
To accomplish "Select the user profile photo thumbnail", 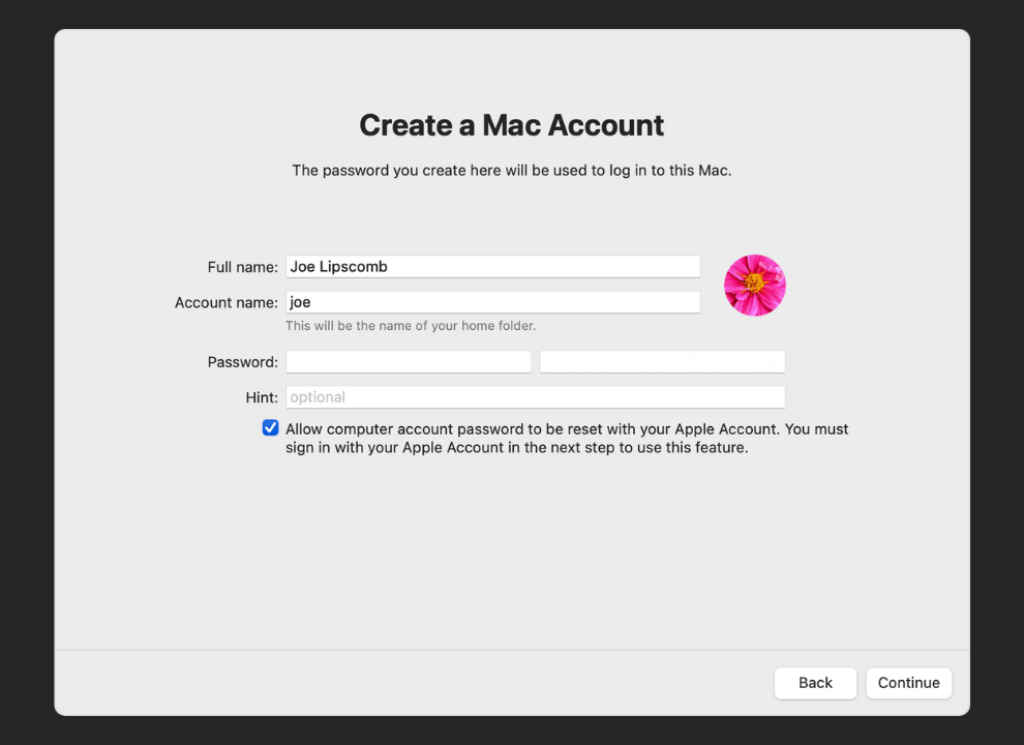I will (x=754, y=284).
